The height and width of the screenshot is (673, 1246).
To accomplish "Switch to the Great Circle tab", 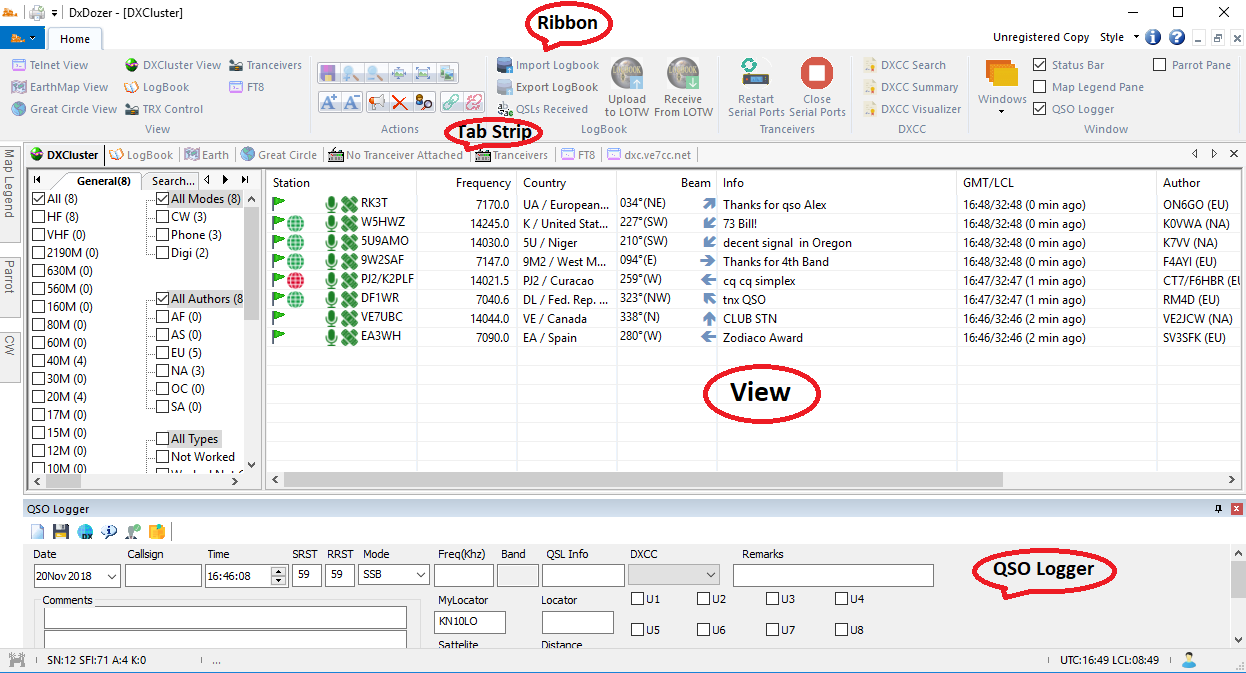I will click(279, 155).
